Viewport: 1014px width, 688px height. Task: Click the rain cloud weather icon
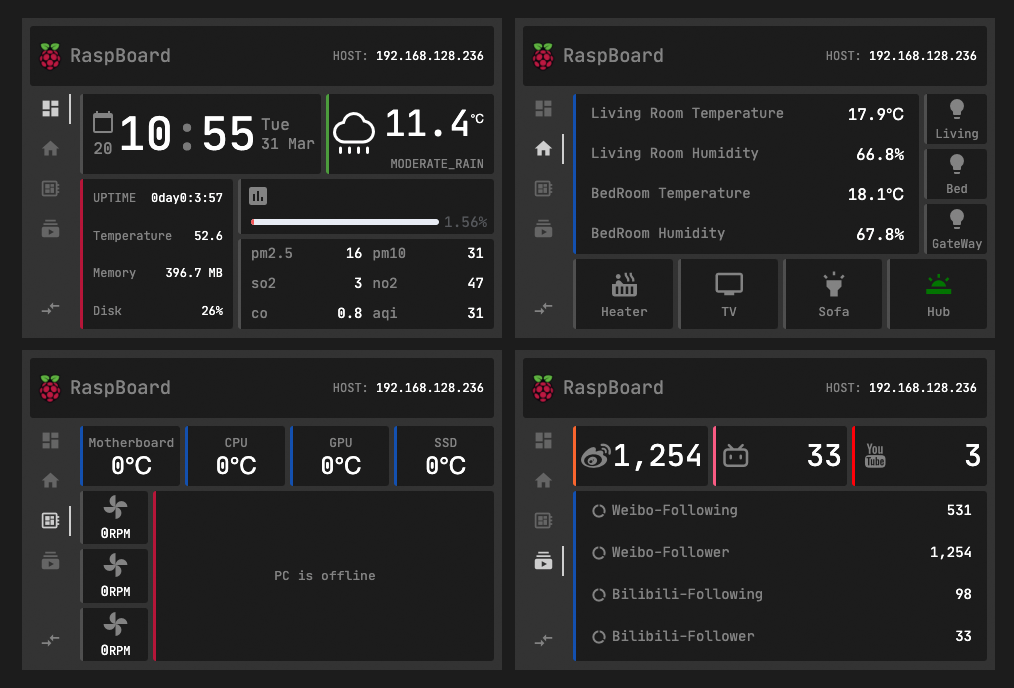[x=354, y=131]
